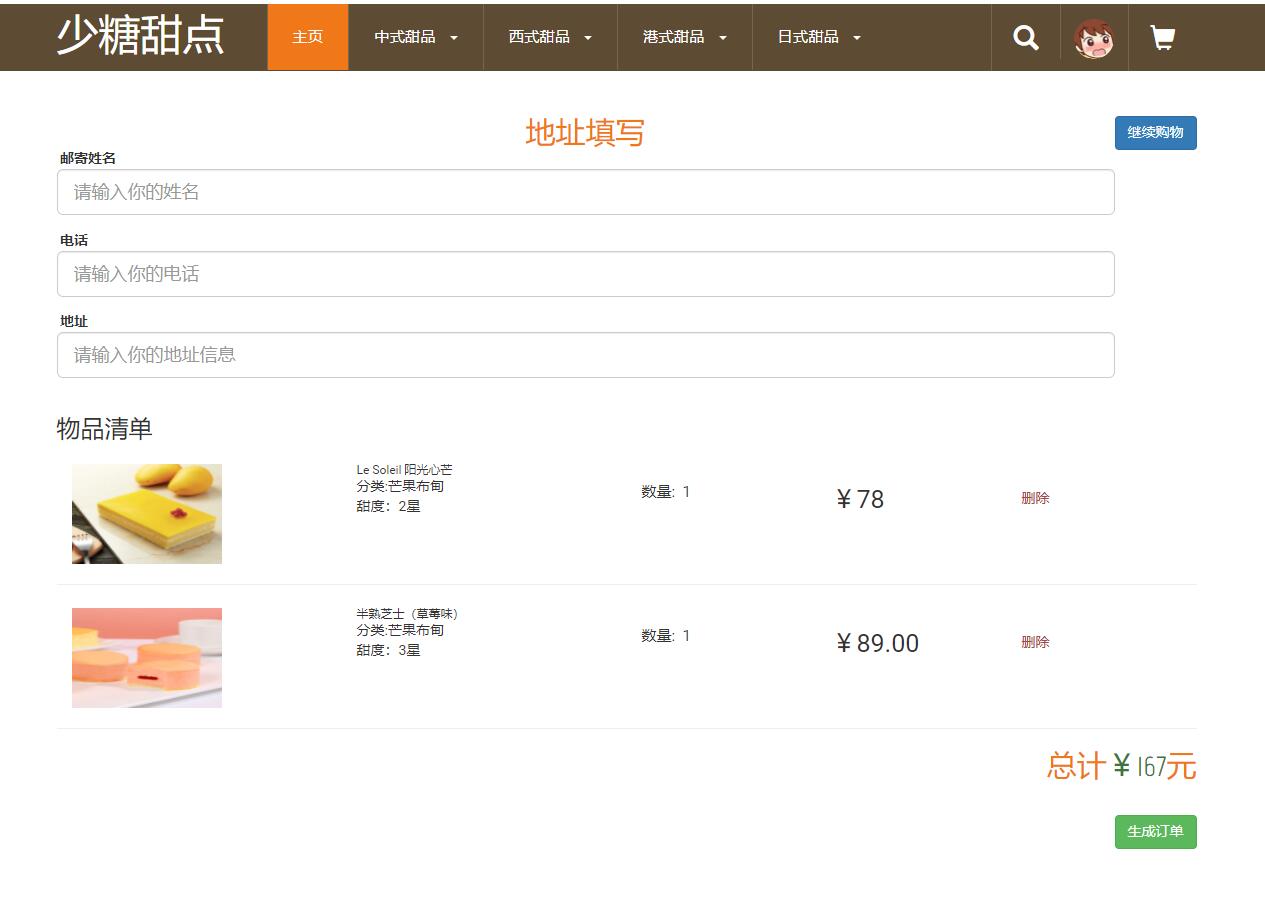Click the 邮寄姓名 input field
1265x903 pixels.
[x=585, y=192]
